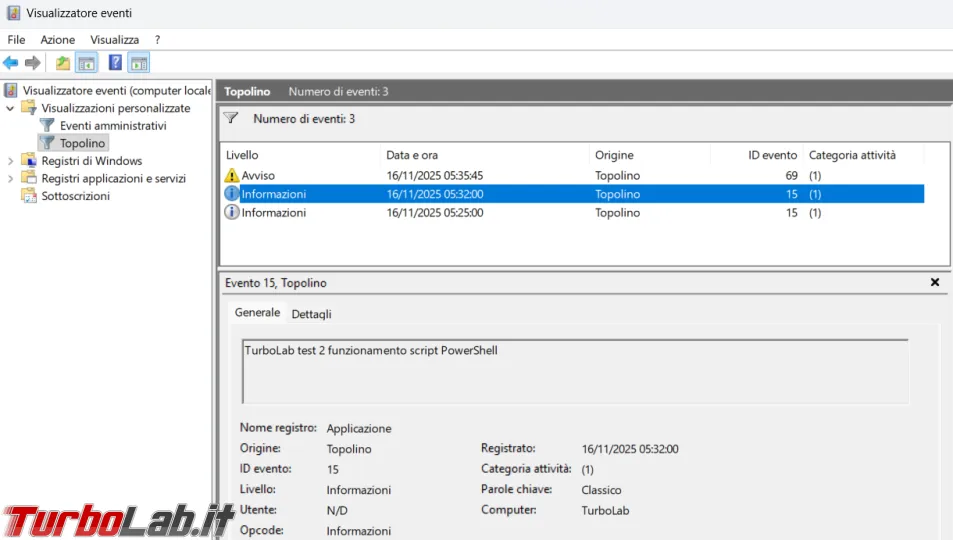Expand Registri applicazioni e servizi node

click(11, 179)
